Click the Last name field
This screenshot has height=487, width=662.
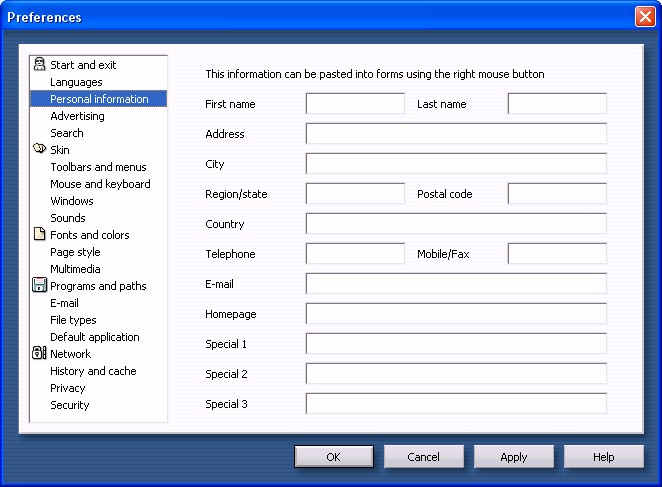pos(557,103)
